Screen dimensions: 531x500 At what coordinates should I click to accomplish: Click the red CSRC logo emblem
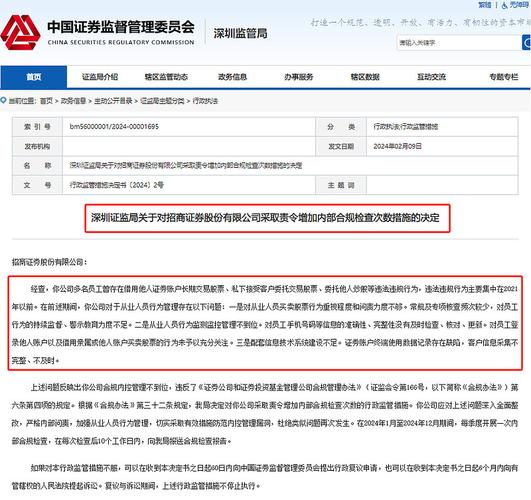20,33
